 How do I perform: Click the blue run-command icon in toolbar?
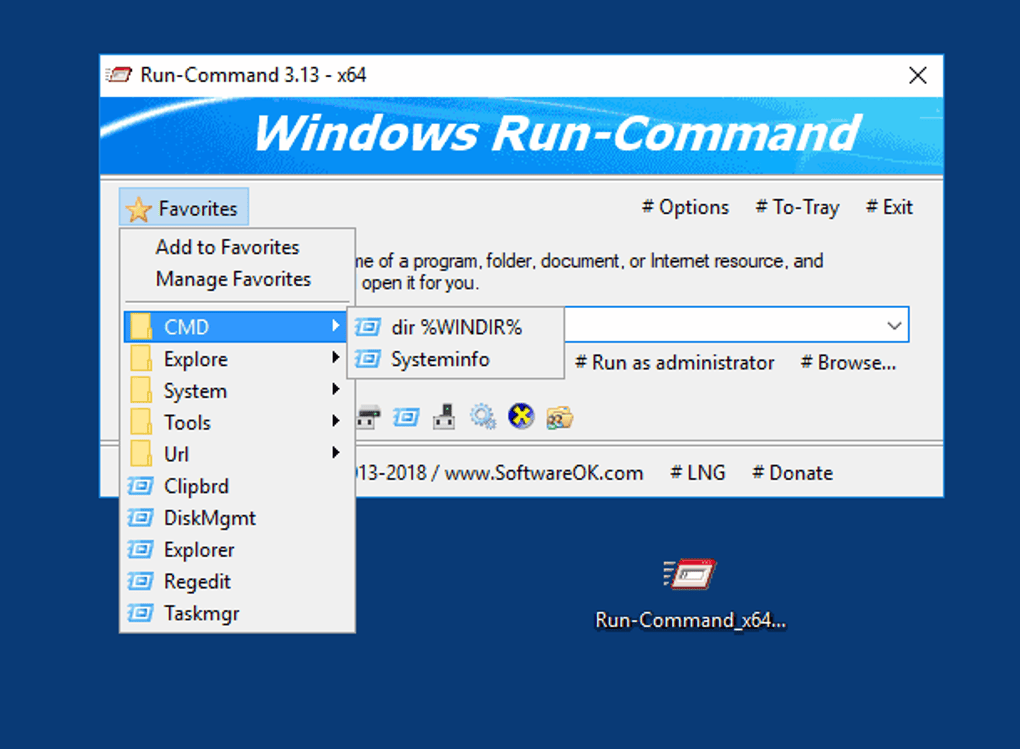[406, 417]
